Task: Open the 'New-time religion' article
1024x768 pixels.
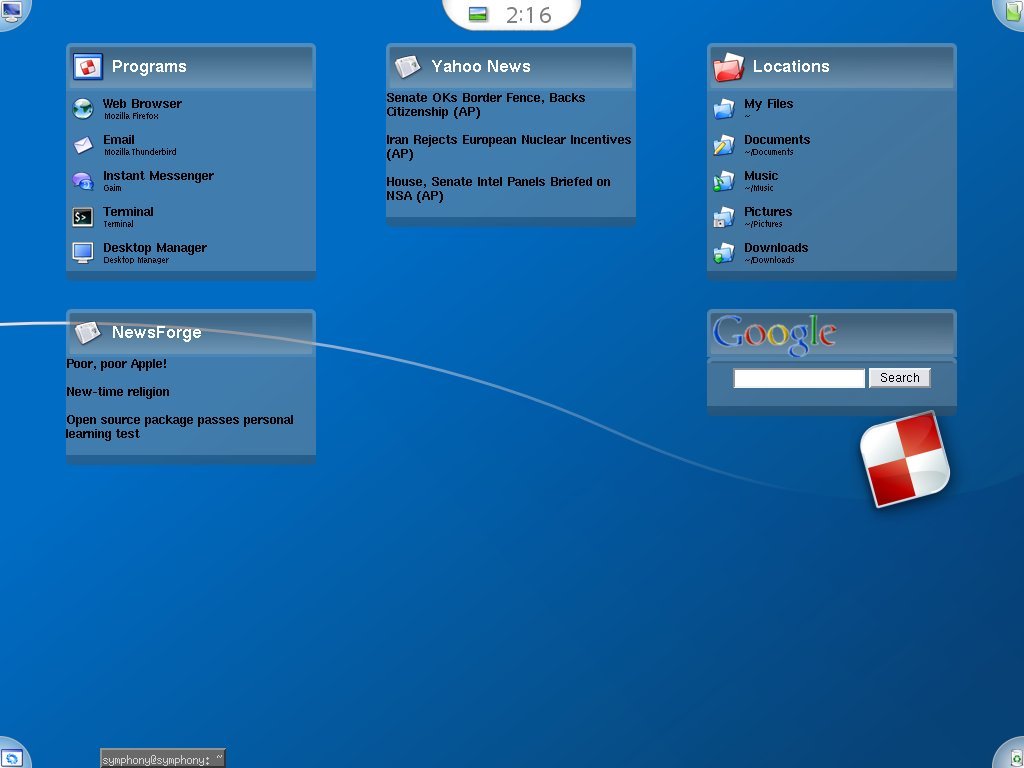Action: [x=118, y=392]
